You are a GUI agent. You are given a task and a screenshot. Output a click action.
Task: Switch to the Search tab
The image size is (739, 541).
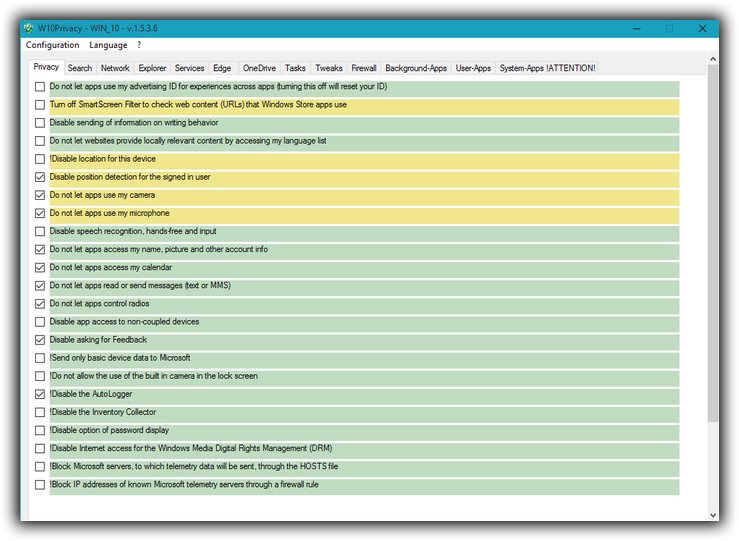click(80, 68)
